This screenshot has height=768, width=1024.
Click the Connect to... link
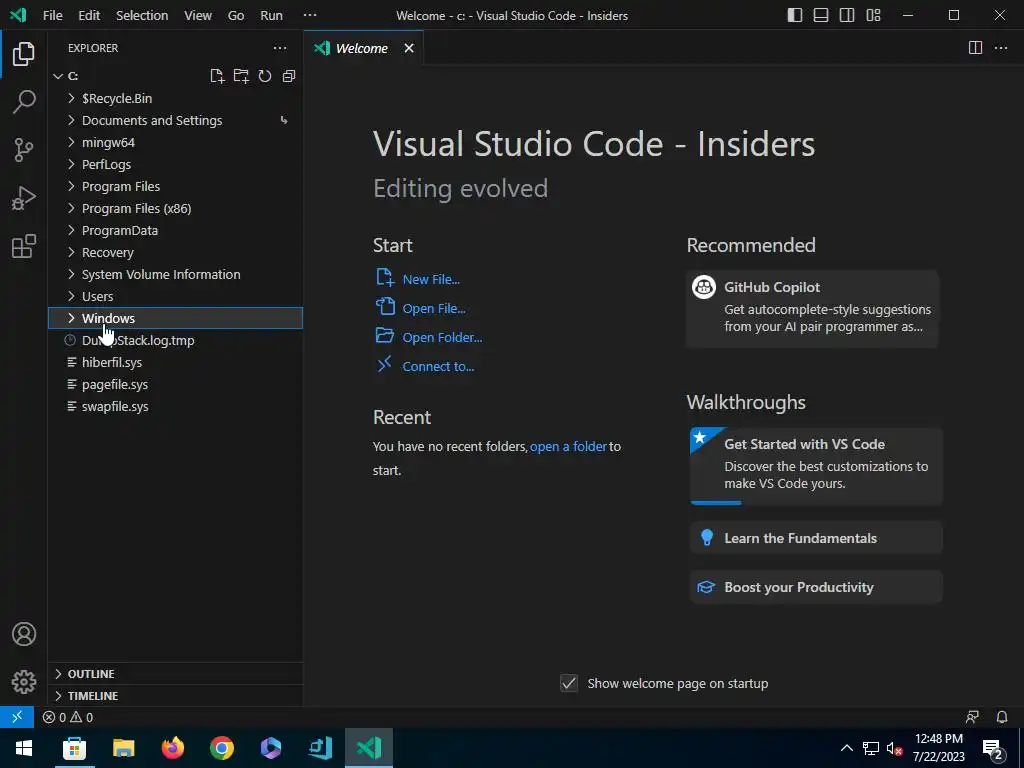[438, 366]
